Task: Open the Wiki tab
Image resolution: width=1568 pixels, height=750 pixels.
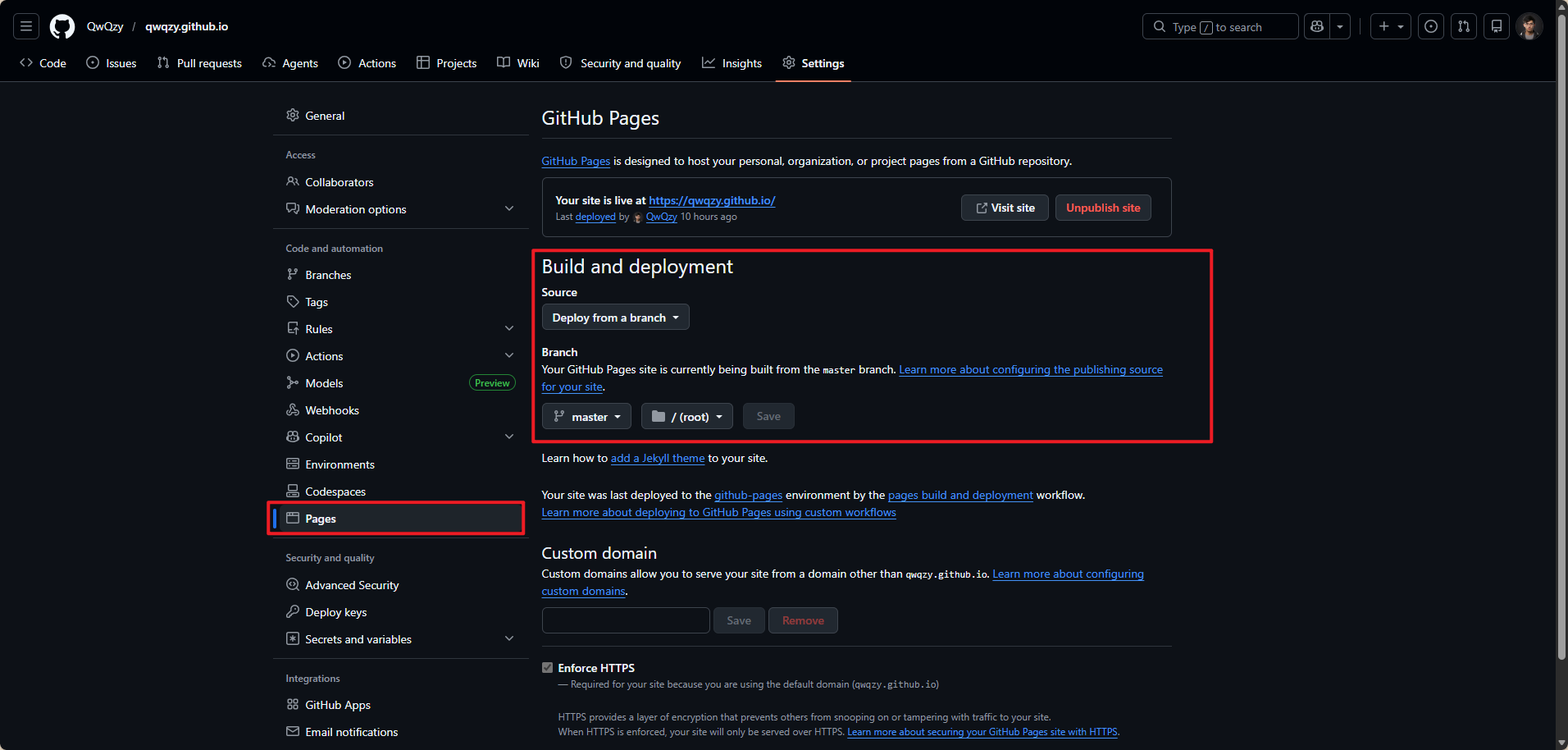Action: point(518,63)
